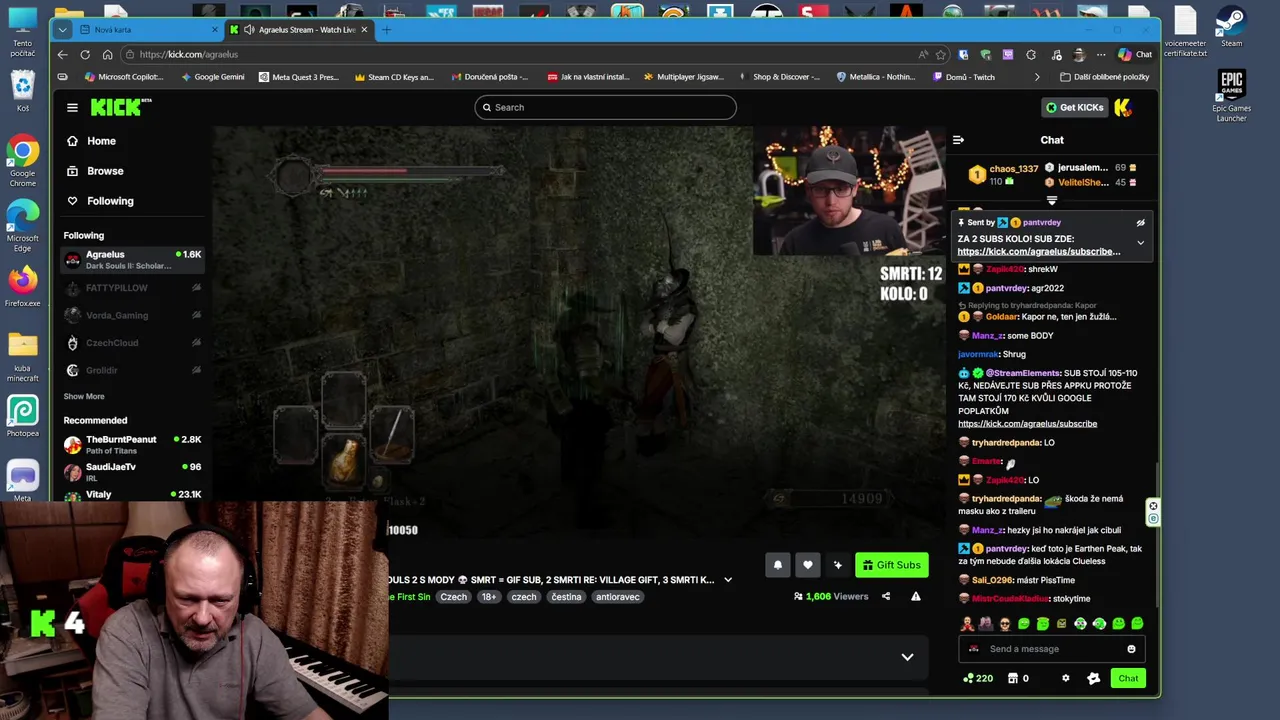Viewport: 1280px width, 720px height.
Task: Open Epic Games Launcher desktop icon
Action: click(x=1231, y=96)
